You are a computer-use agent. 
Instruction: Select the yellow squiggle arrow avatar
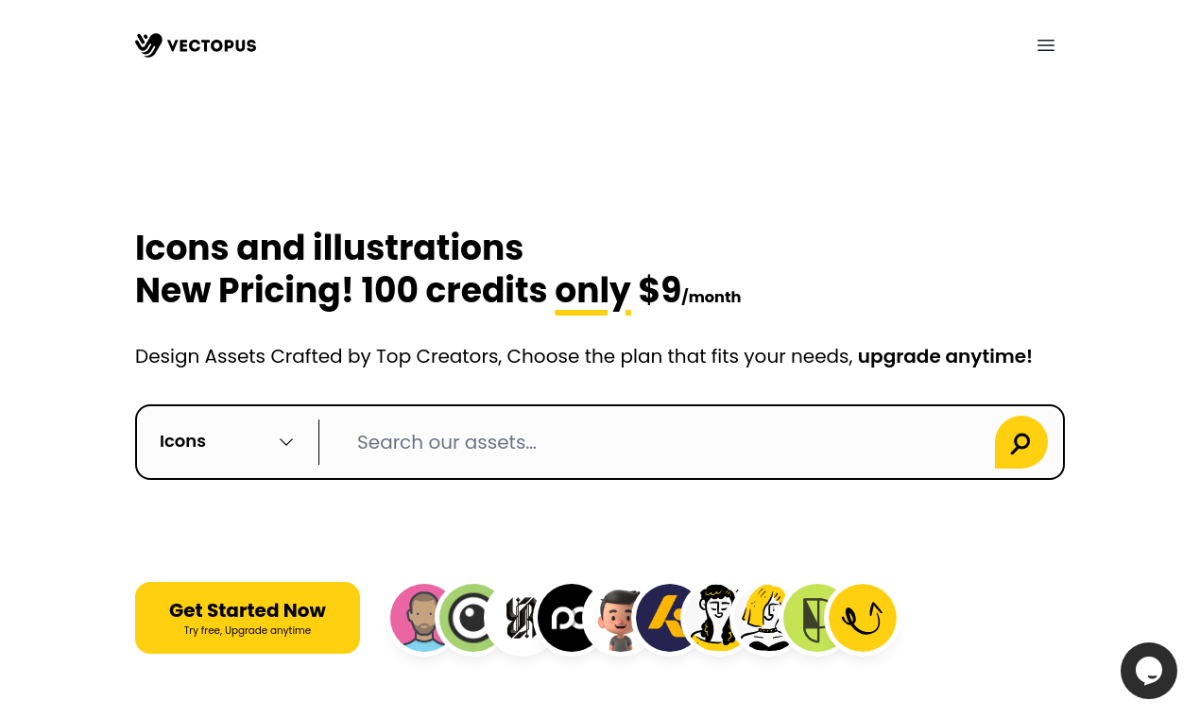862,618
